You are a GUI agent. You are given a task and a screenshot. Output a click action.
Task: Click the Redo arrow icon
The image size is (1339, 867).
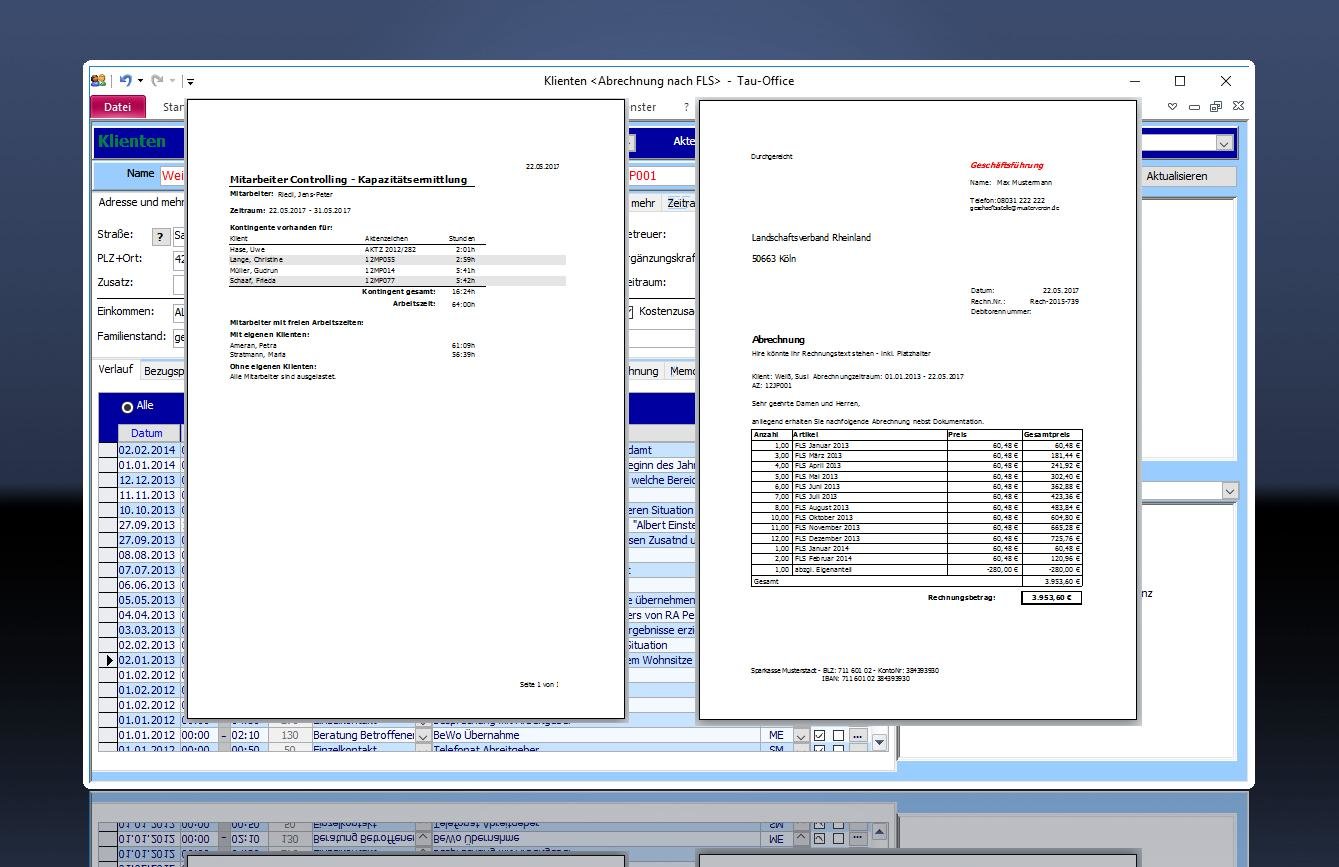(158, 81)
